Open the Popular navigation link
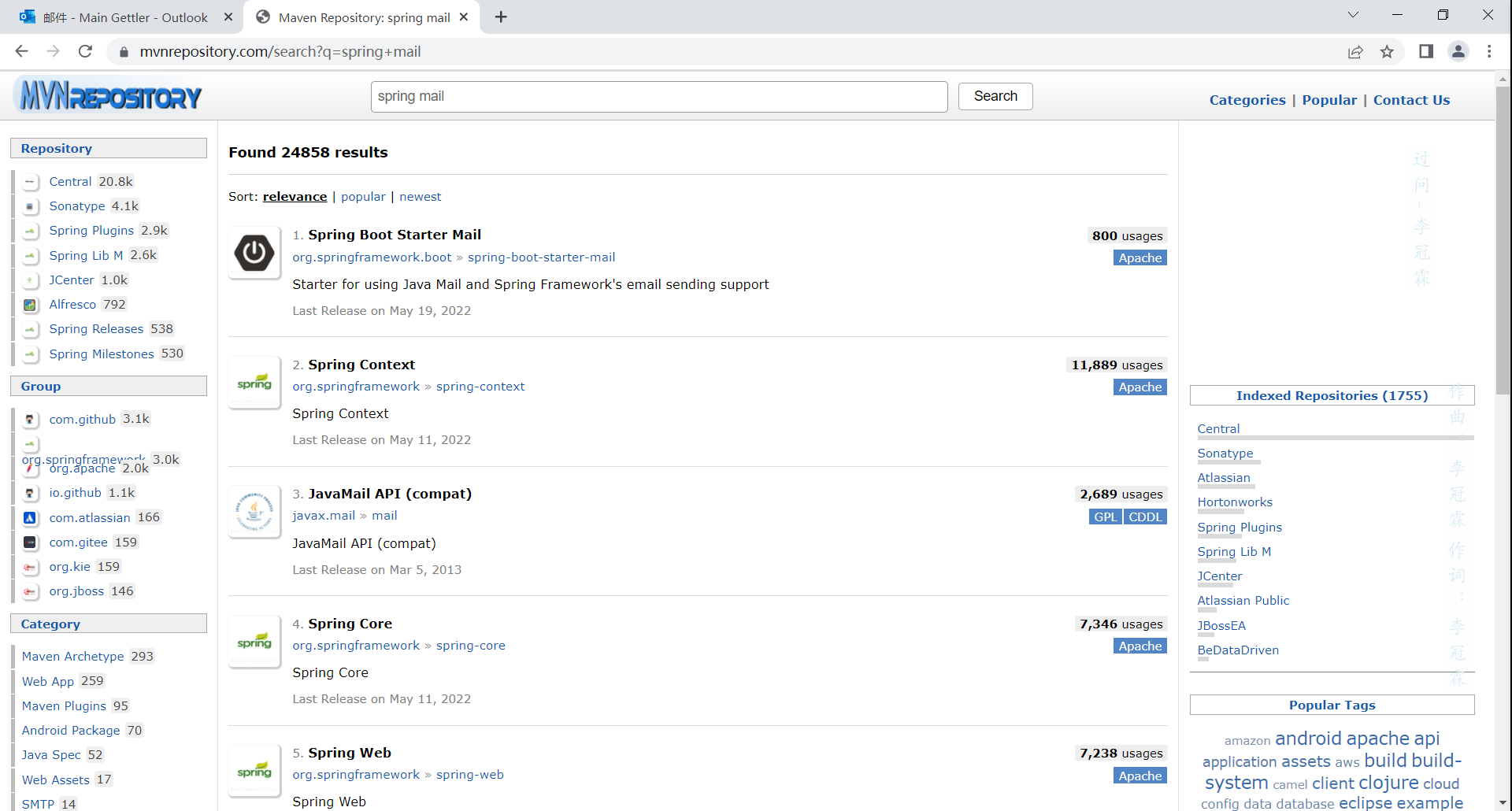This screenshot has width=1512, height=811. click(x=1329, y=100)
